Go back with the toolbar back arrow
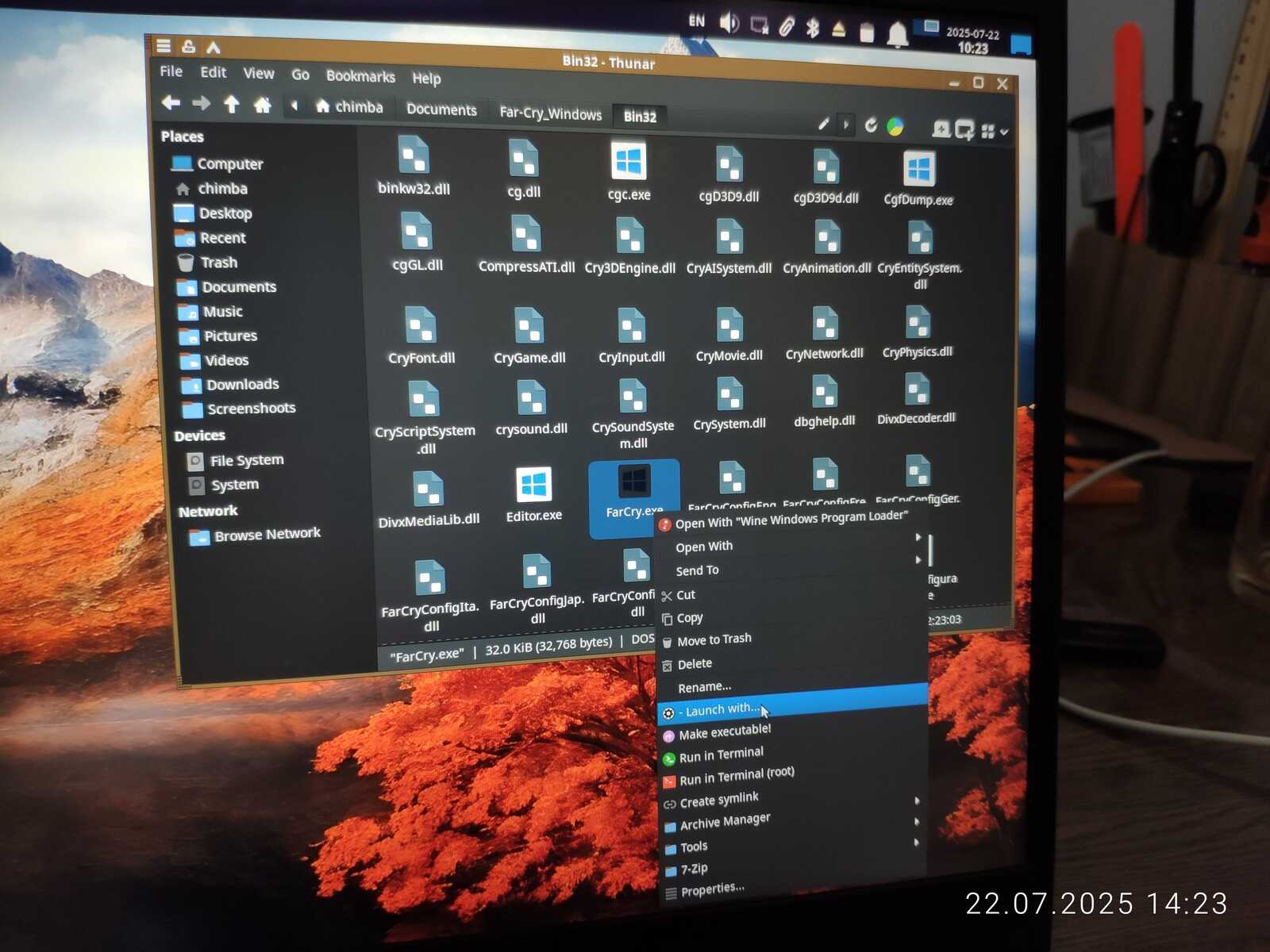This screenshot has width=1270, height=952. tap(171, 102)
